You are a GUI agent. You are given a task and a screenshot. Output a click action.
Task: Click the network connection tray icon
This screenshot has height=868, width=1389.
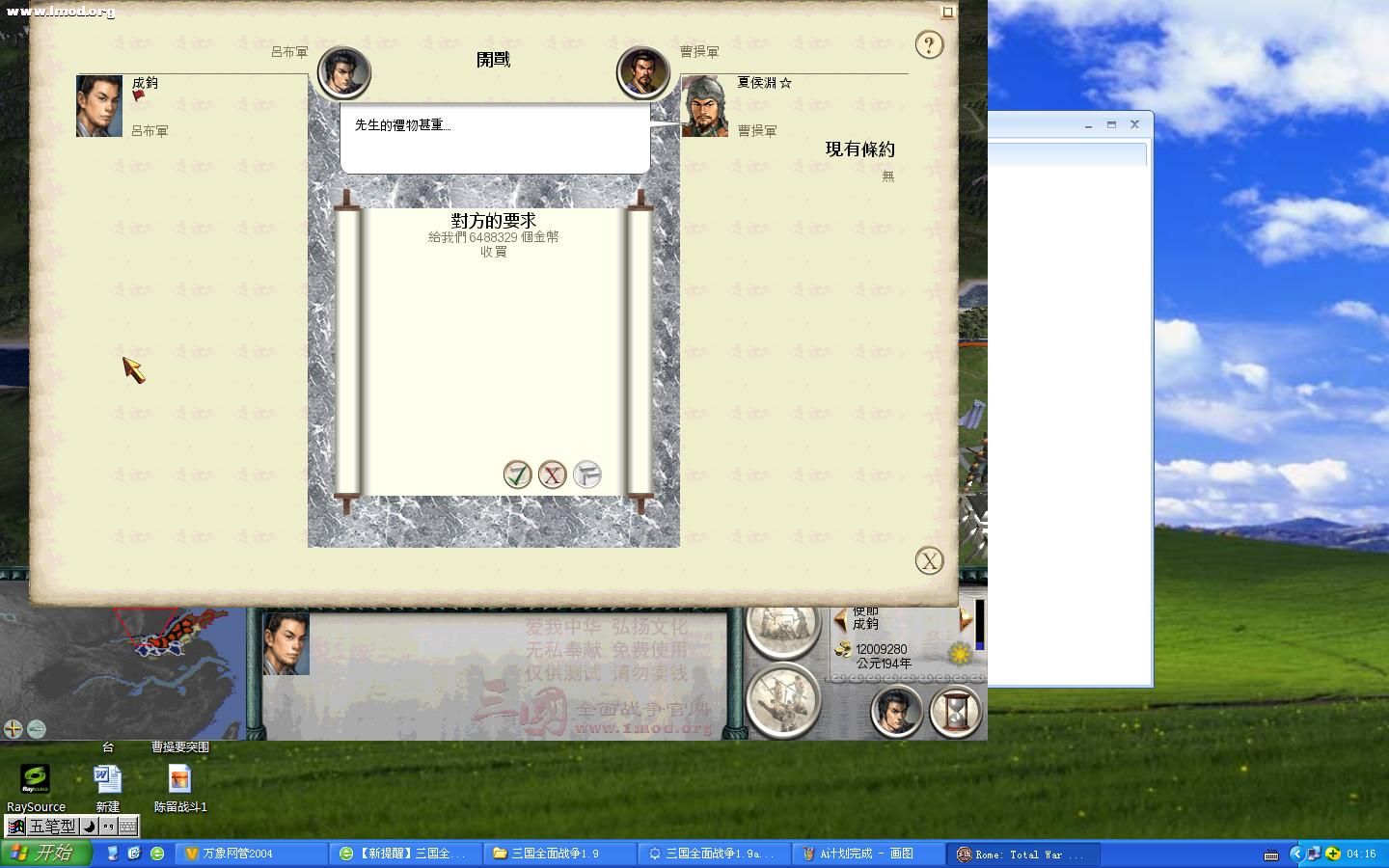1314,854
